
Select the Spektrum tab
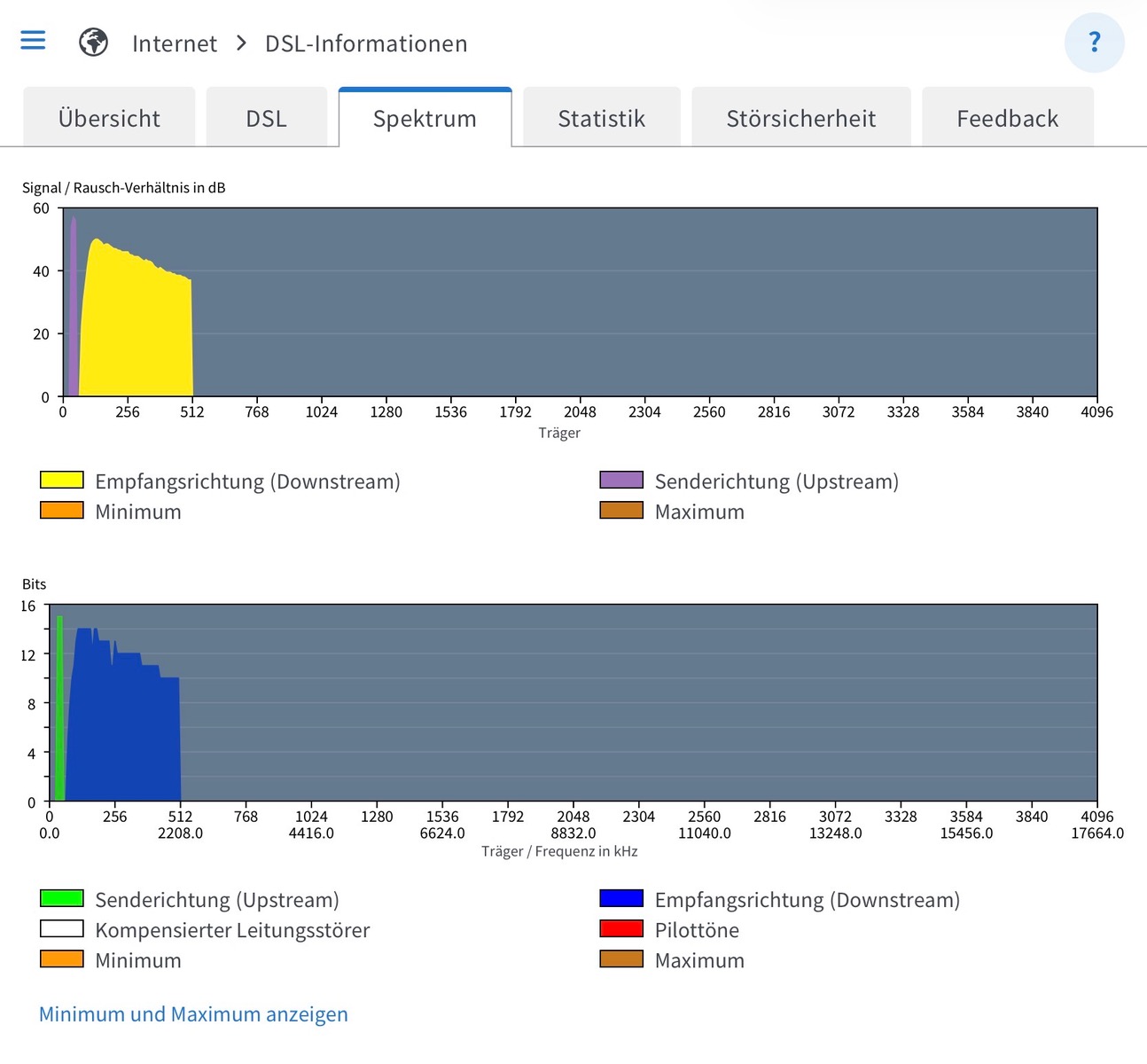tap(425, 118)
